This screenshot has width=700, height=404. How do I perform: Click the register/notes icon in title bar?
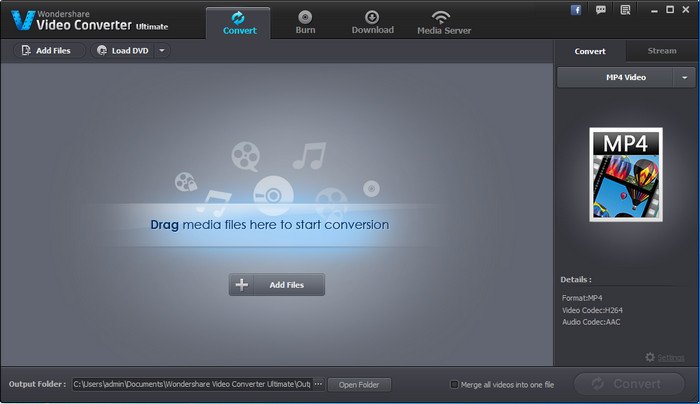tap(625, 10)
